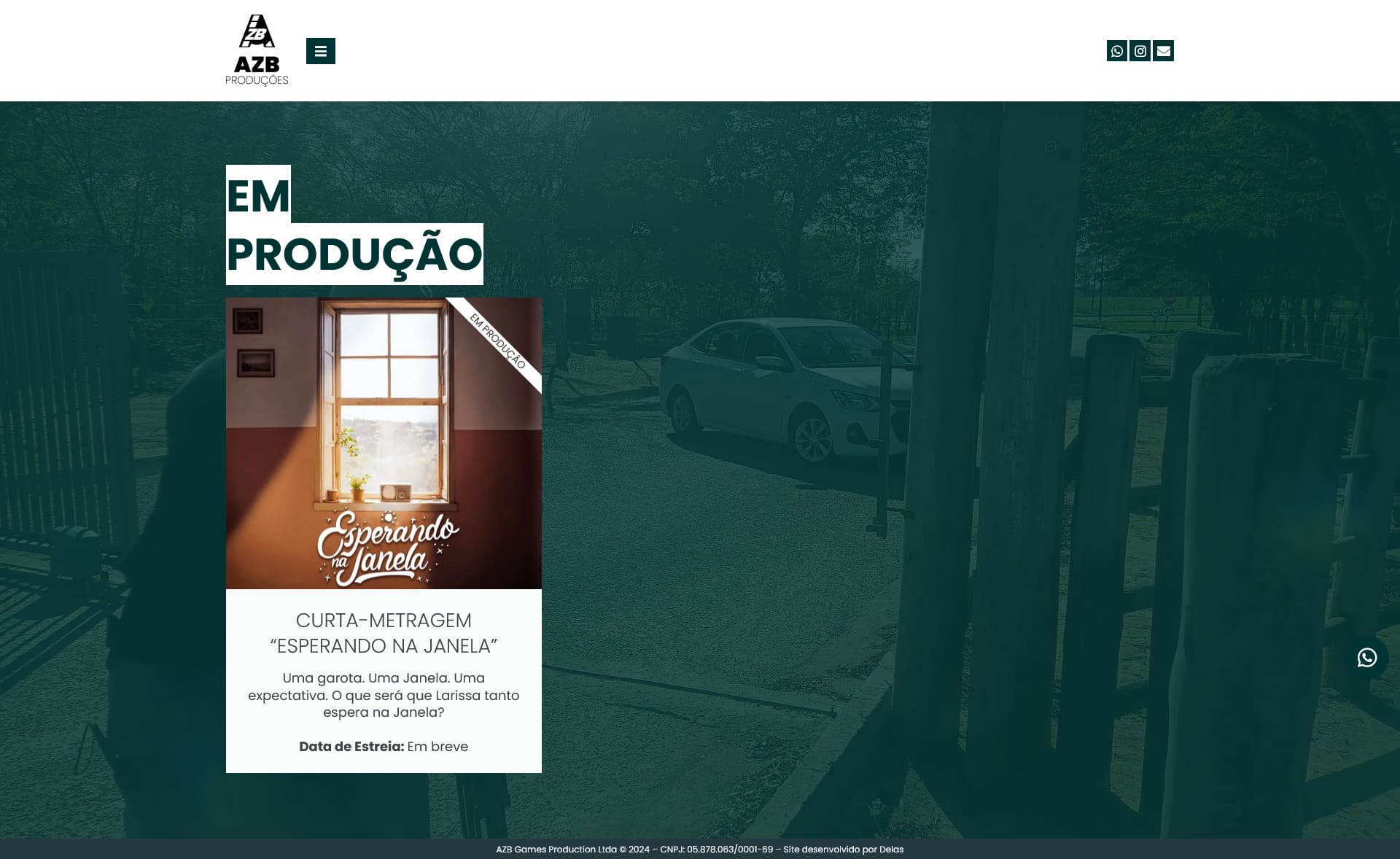Open the hamburger navigation menu

[x=320, y=51]
